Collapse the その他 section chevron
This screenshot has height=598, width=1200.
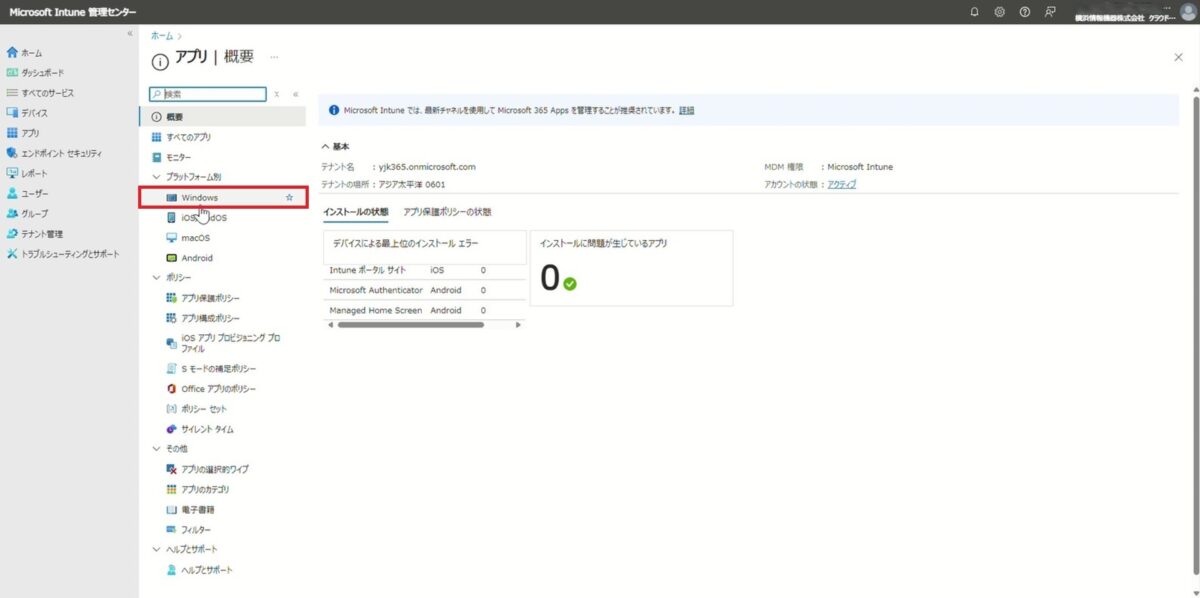tap(156, 448)
